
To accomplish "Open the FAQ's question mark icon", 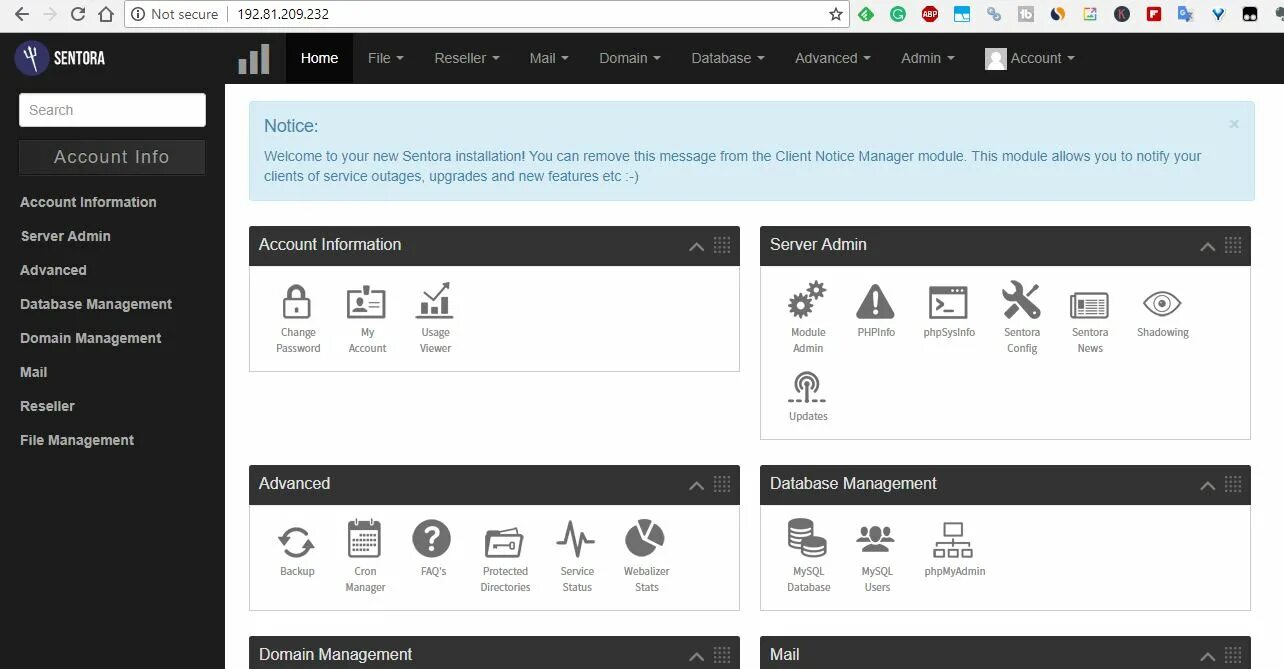I will tap(431, 539).
